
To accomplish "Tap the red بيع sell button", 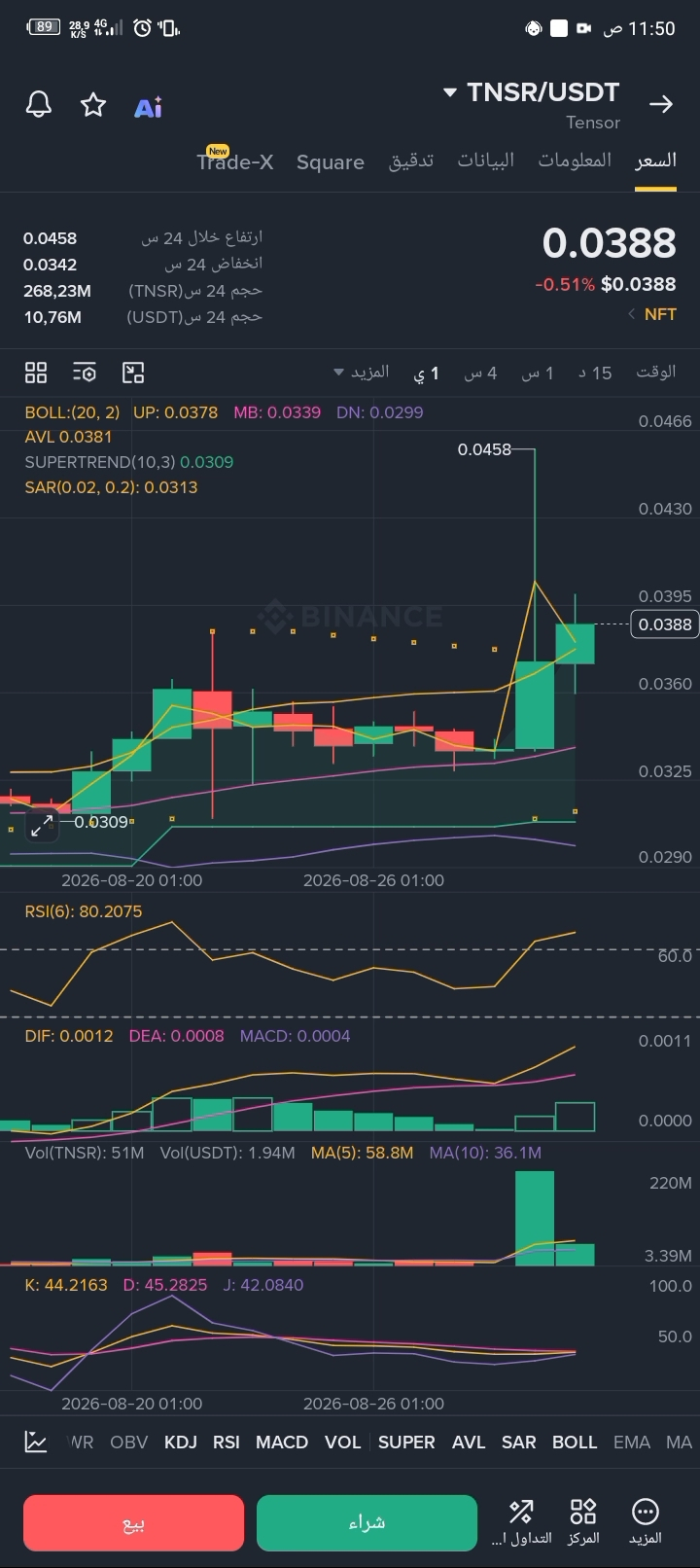I will 134,1522.
